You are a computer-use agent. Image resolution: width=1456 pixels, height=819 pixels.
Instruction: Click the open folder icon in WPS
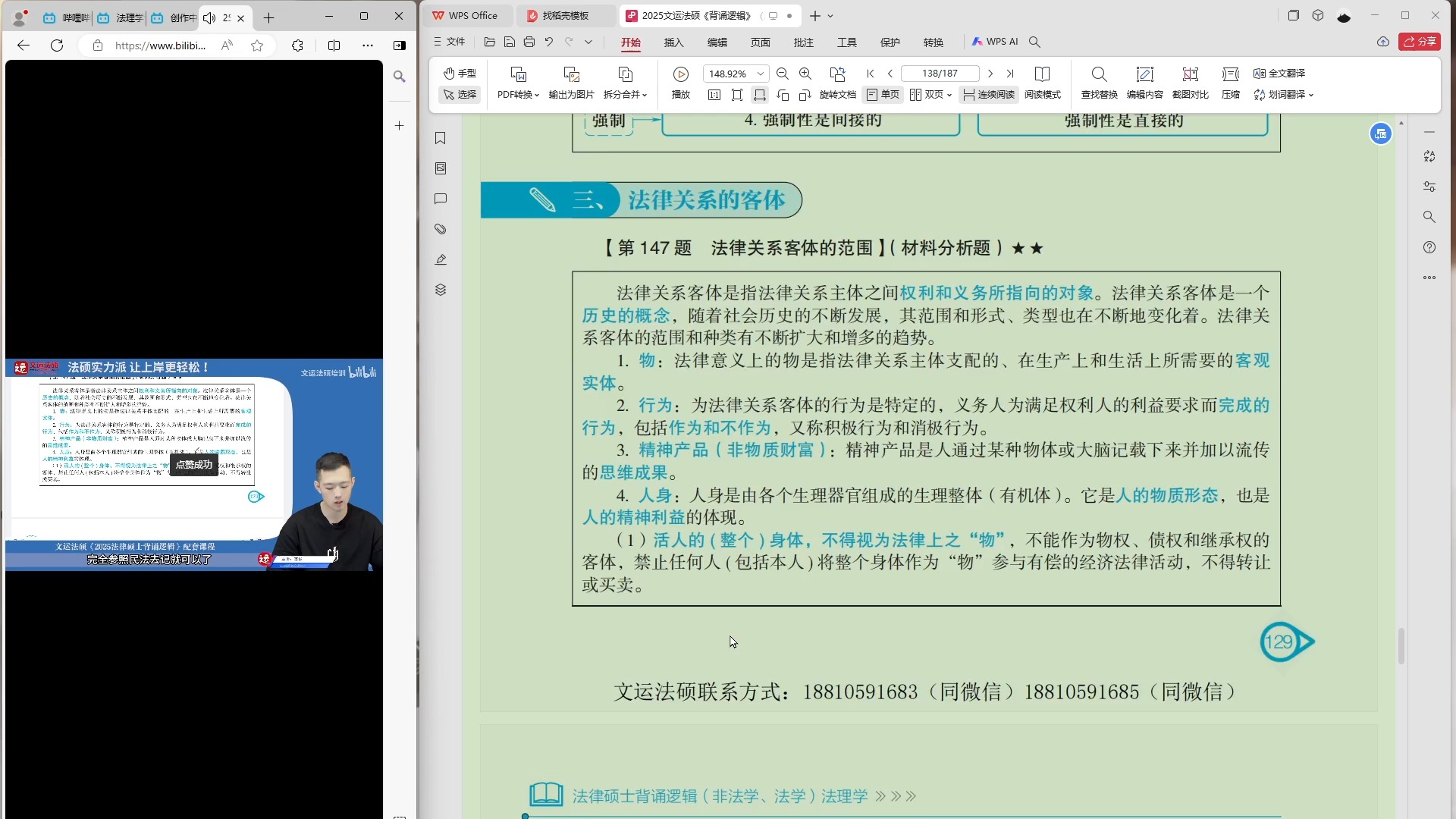coord(490,42)
